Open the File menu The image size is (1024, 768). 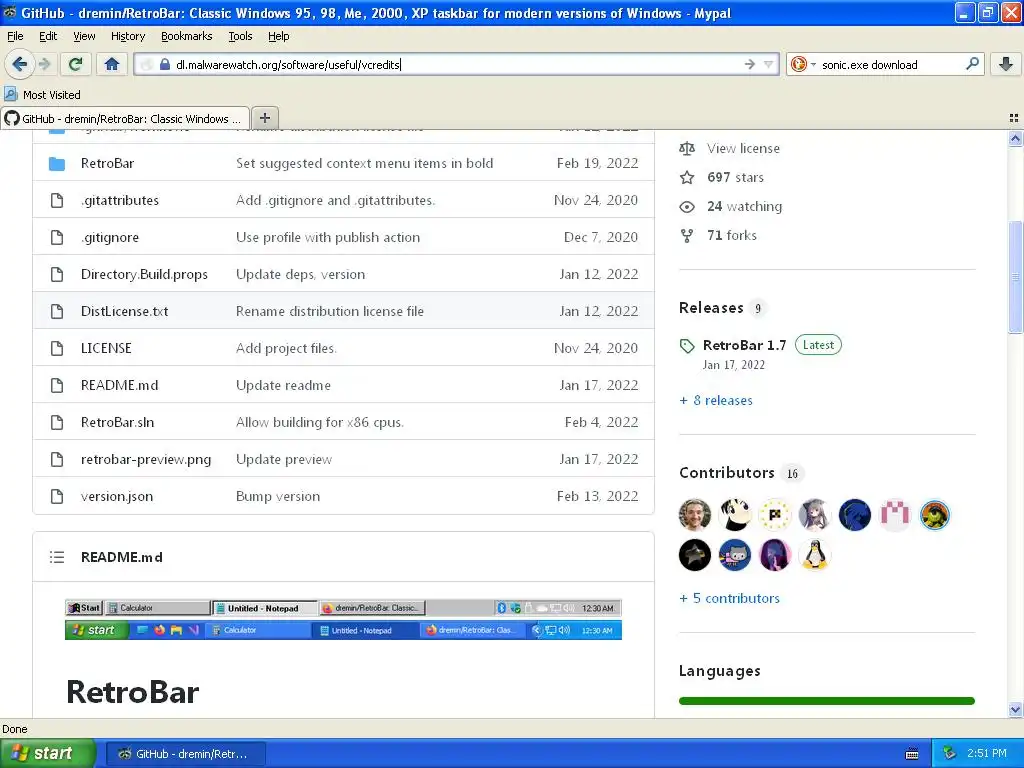click(x=15, y=36)
